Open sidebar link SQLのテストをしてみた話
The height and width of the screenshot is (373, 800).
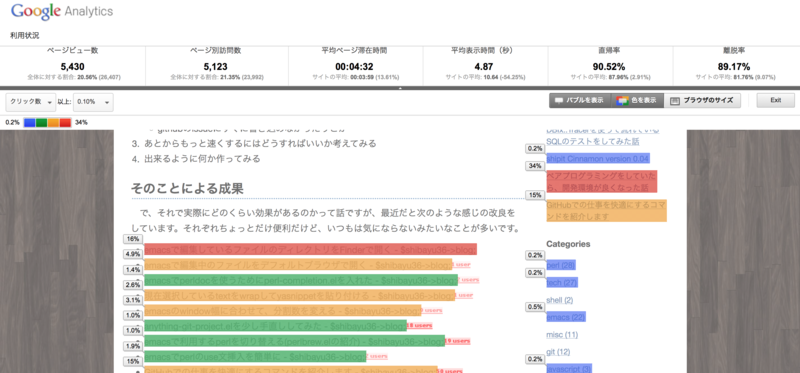[592, 141]
